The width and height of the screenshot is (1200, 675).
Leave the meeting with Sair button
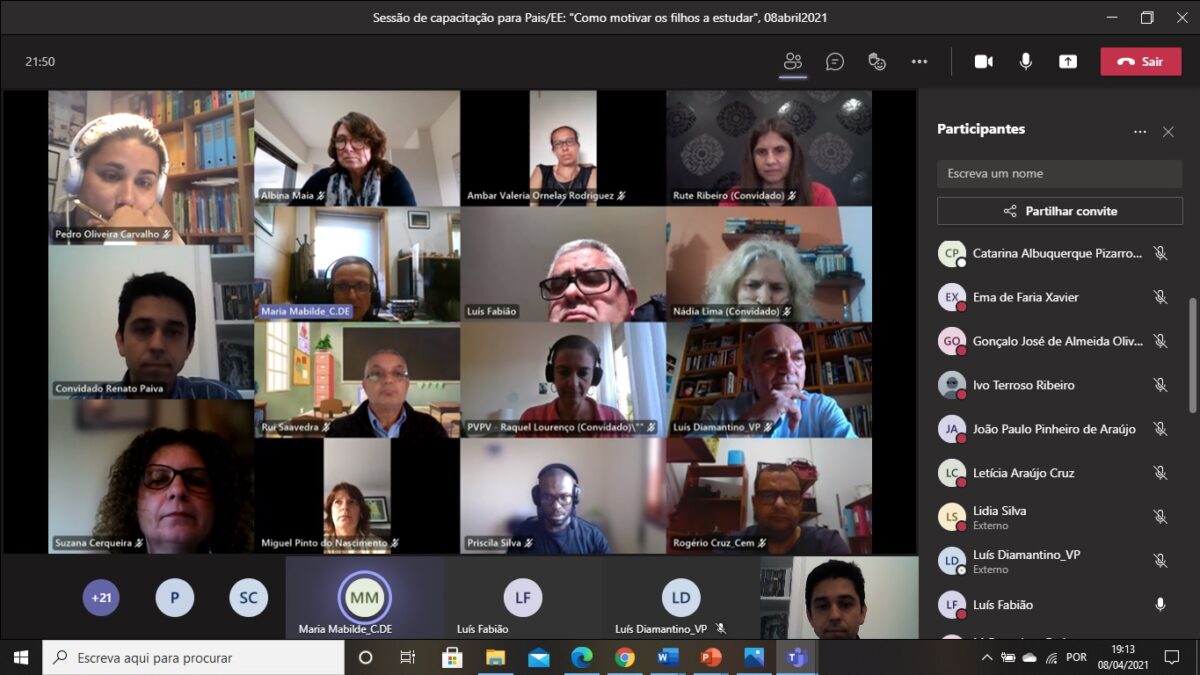point(1141,61)
